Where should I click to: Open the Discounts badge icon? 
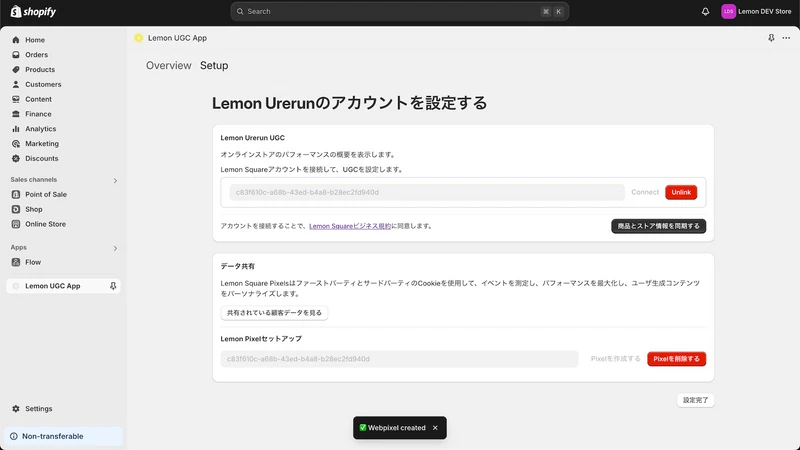[x=16, y=158]
